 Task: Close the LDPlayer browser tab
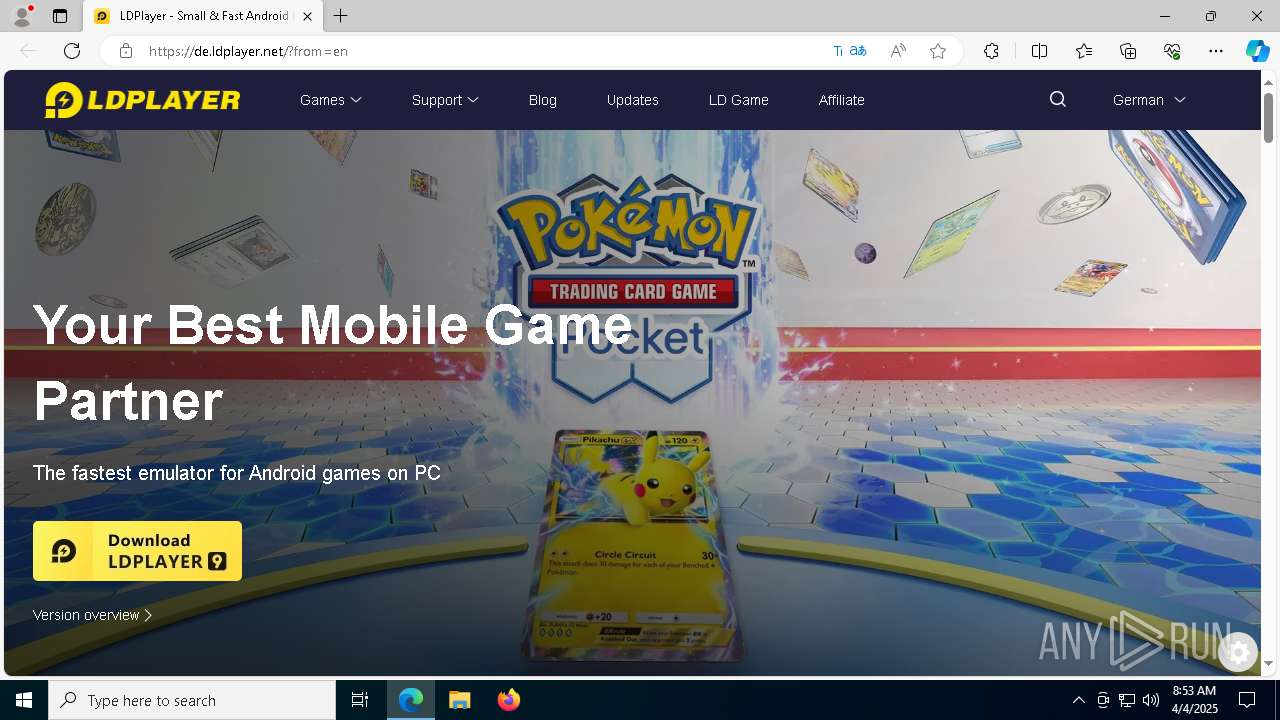307,16
